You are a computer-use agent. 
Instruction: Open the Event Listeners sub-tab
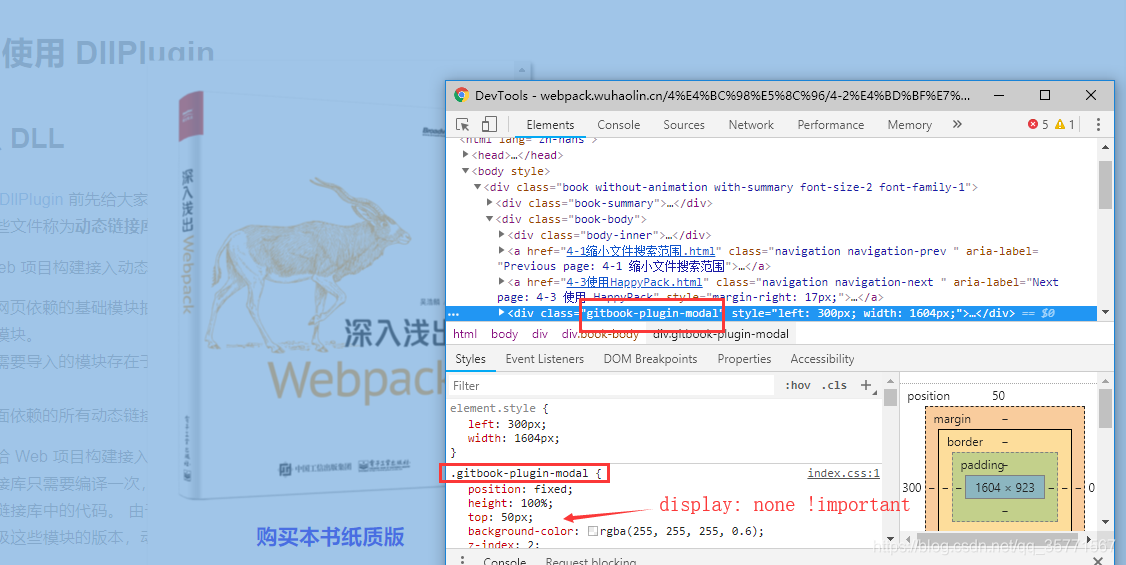(x=544, y=358)
